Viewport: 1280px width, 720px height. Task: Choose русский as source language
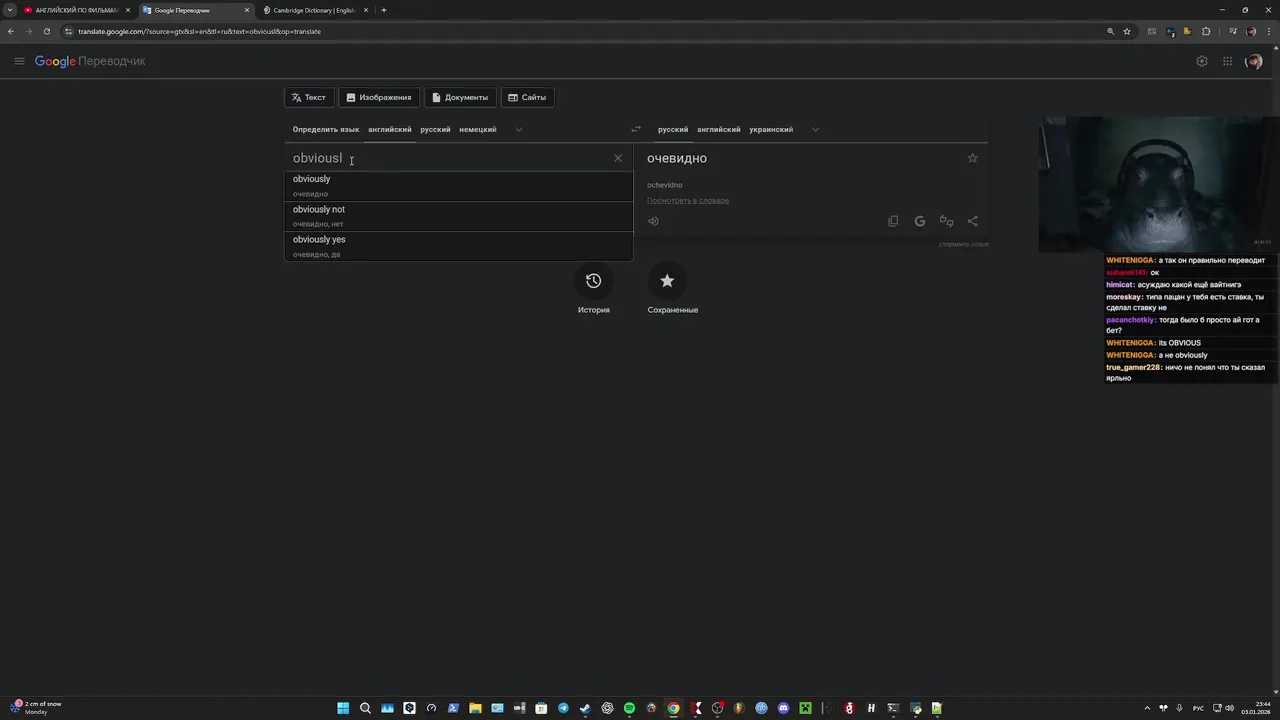pos(435,129)
